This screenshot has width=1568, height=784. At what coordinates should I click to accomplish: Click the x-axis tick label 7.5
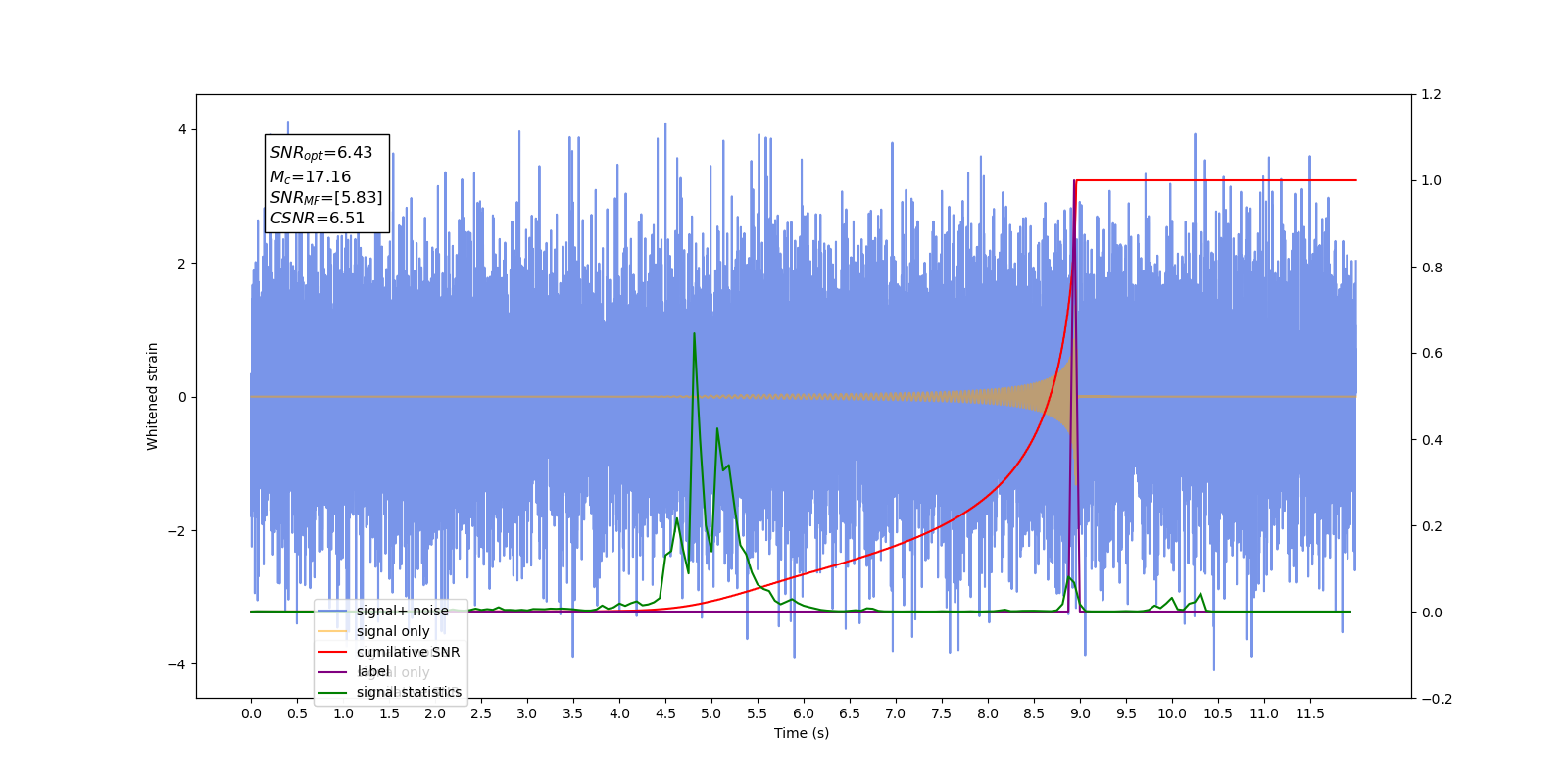coord(942,713)
